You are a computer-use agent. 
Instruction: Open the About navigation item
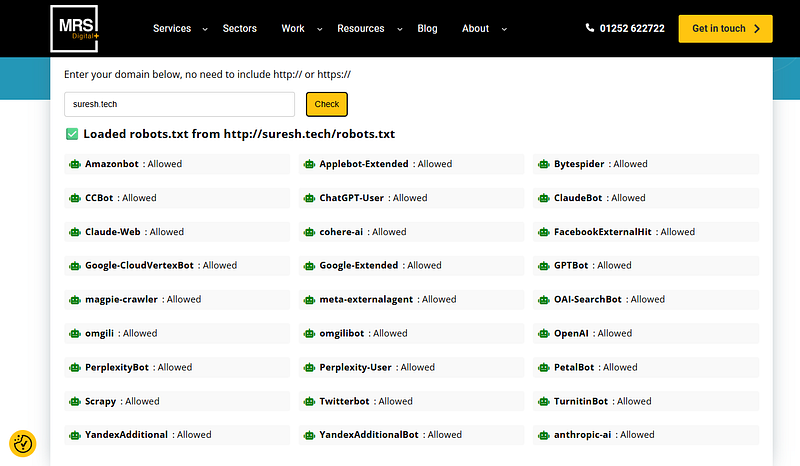click(x=476, y=29)
